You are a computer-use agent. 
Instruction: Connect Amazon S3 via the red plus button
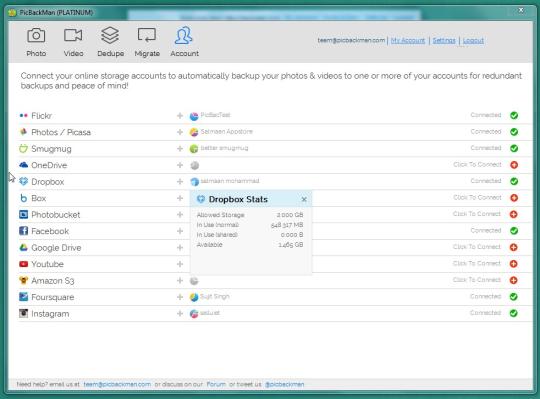(x=513, y=280)
